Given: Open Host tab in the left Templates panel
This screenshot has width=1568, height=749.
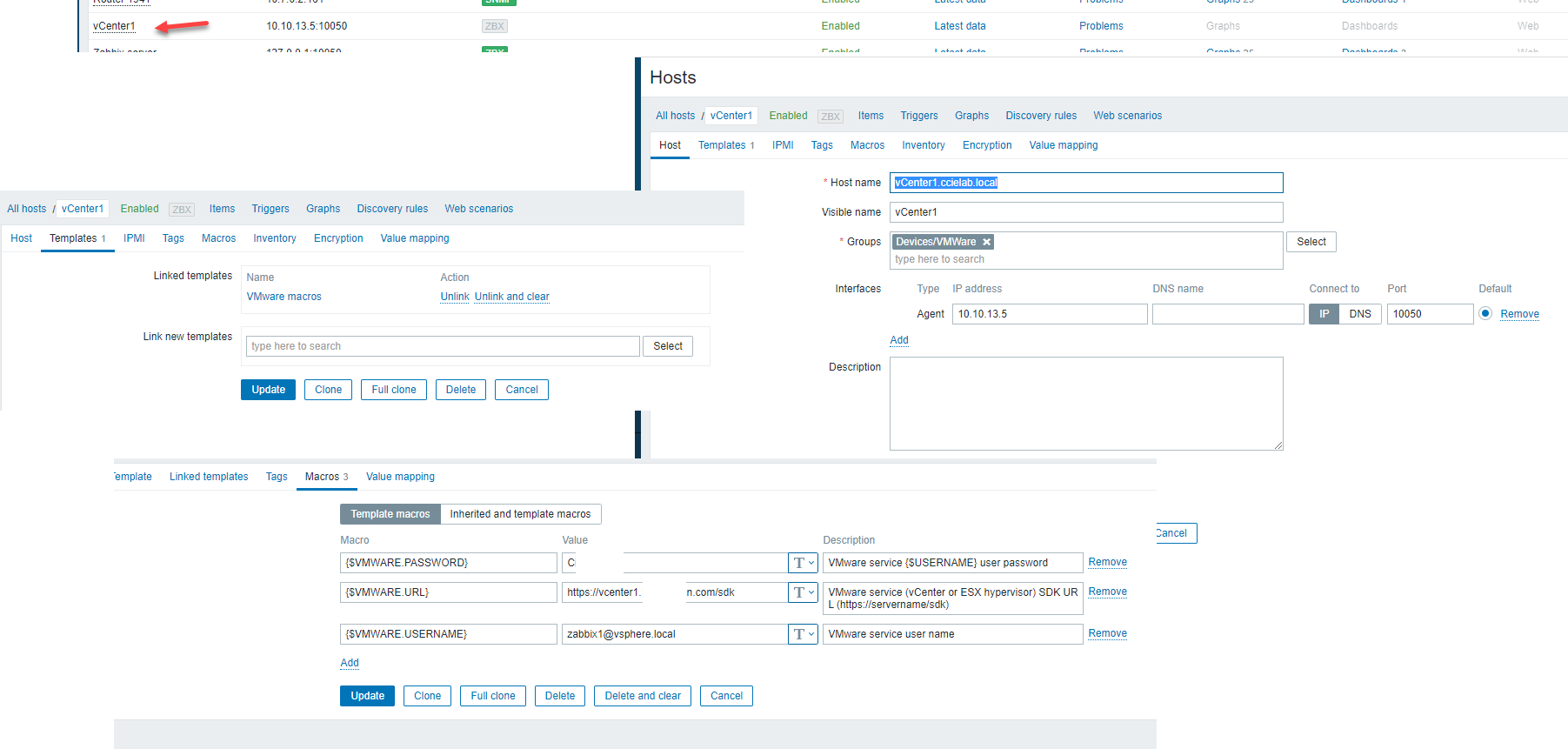Looking at the screenshot, I should pos(21,238).
